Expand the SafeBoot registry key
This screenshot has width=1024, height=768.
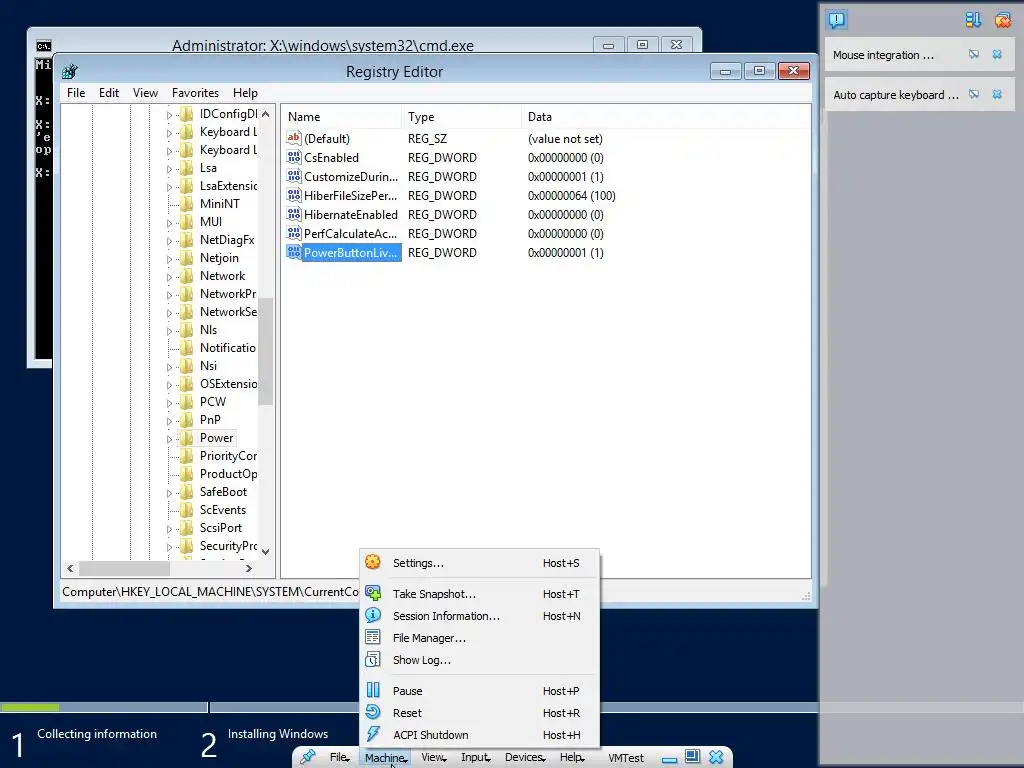point(169,494)
